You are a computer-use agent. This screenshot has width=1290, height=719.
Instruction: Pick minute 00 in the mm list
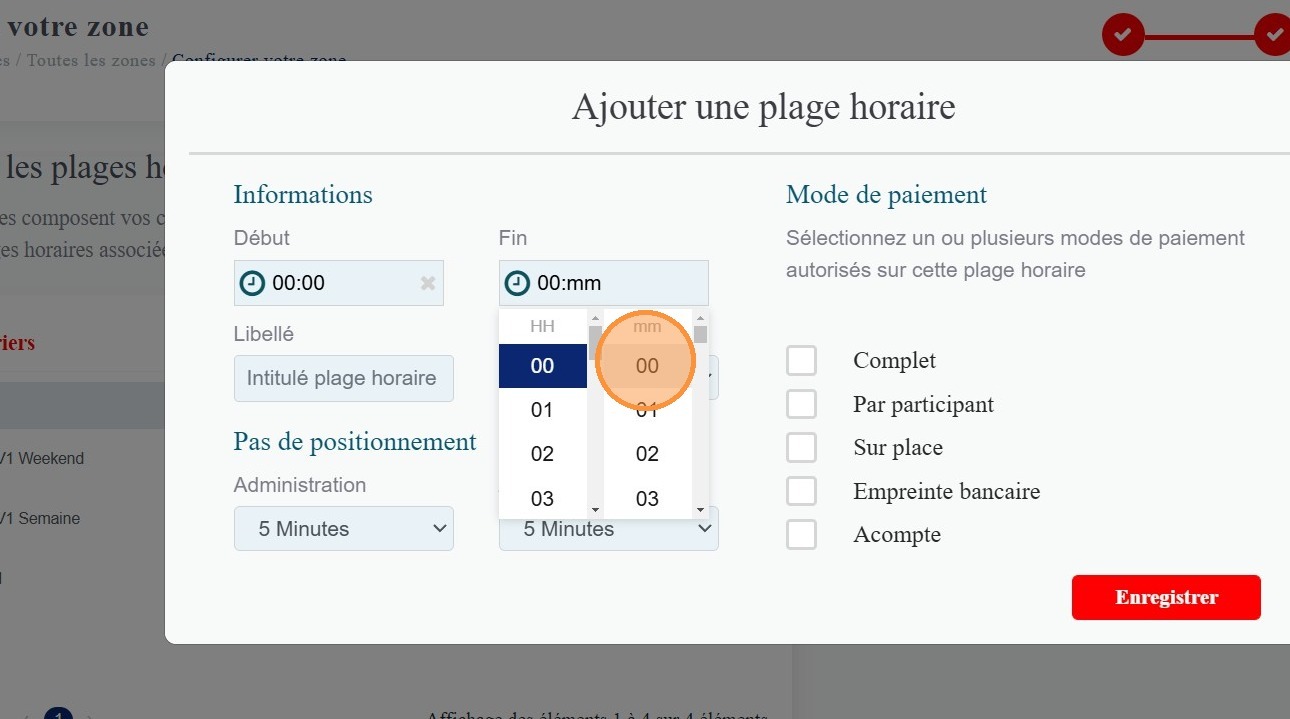tap(647, 366)
